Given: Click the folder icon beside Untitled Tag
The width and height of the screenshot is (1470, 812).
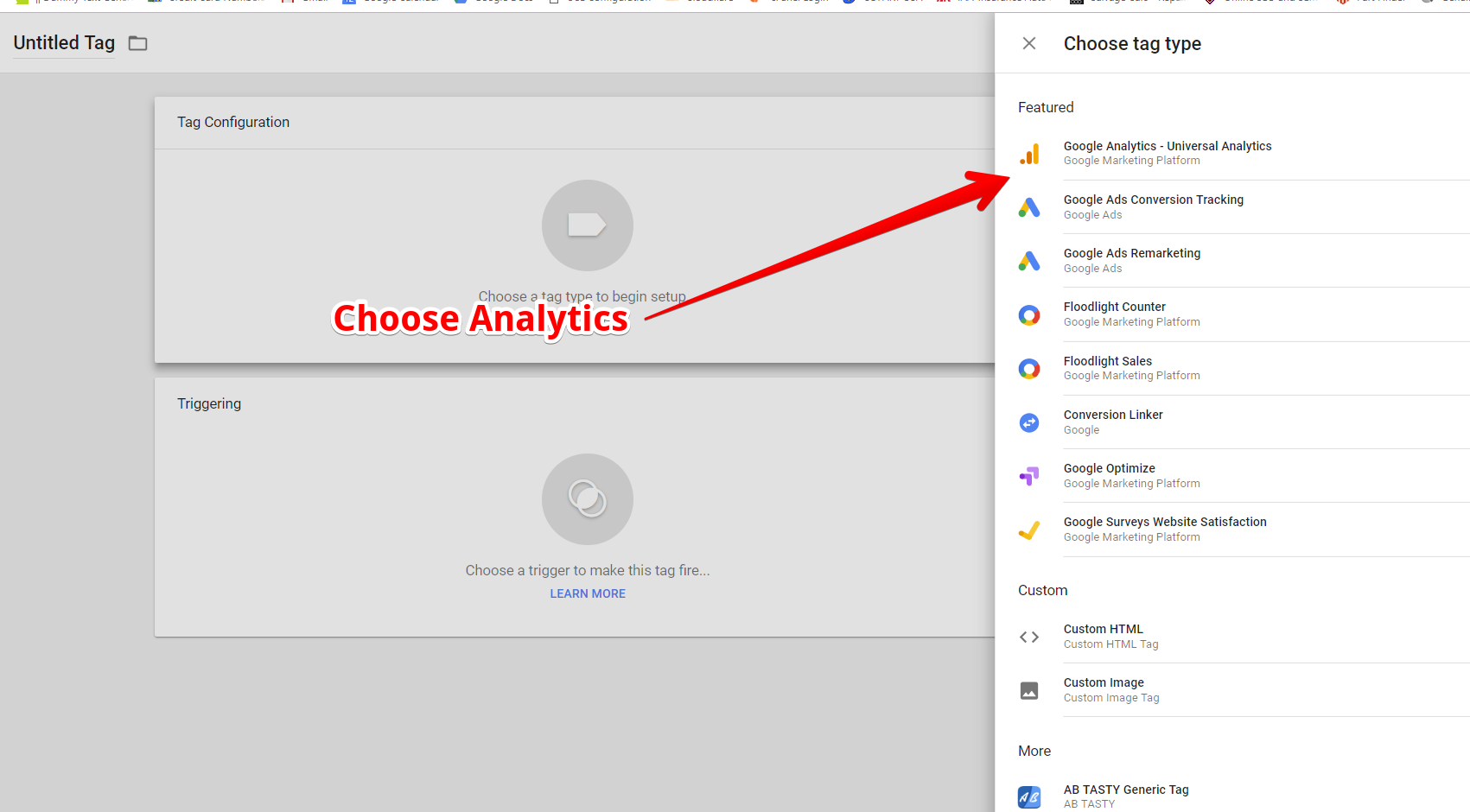Looking at the screenshot, I should [x=138, y=43].
